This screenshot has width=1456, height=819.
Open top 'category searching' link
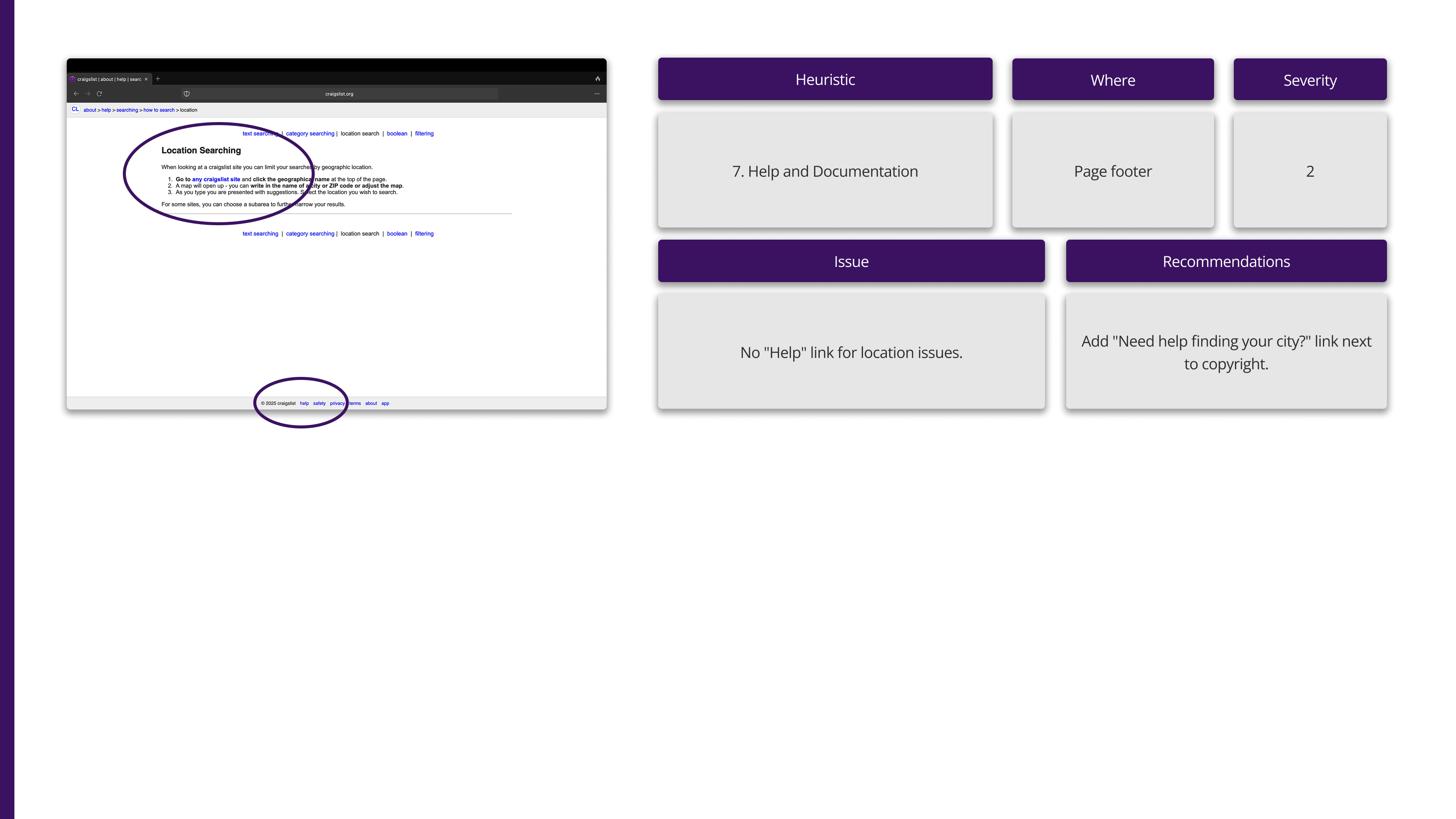coord(310,134)
